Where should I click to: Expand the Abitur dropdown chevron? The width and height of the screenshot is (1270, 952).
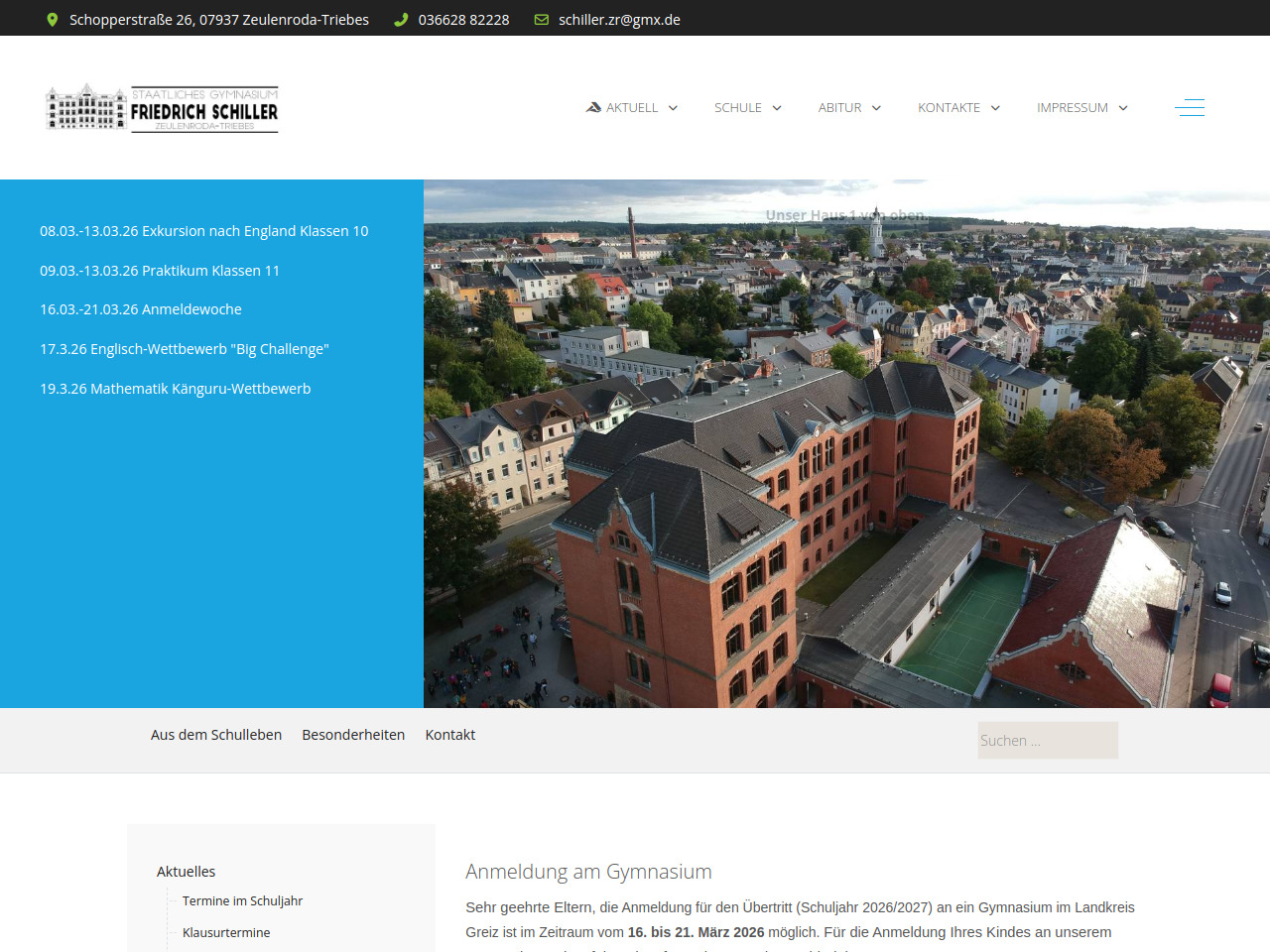[876, 108]
